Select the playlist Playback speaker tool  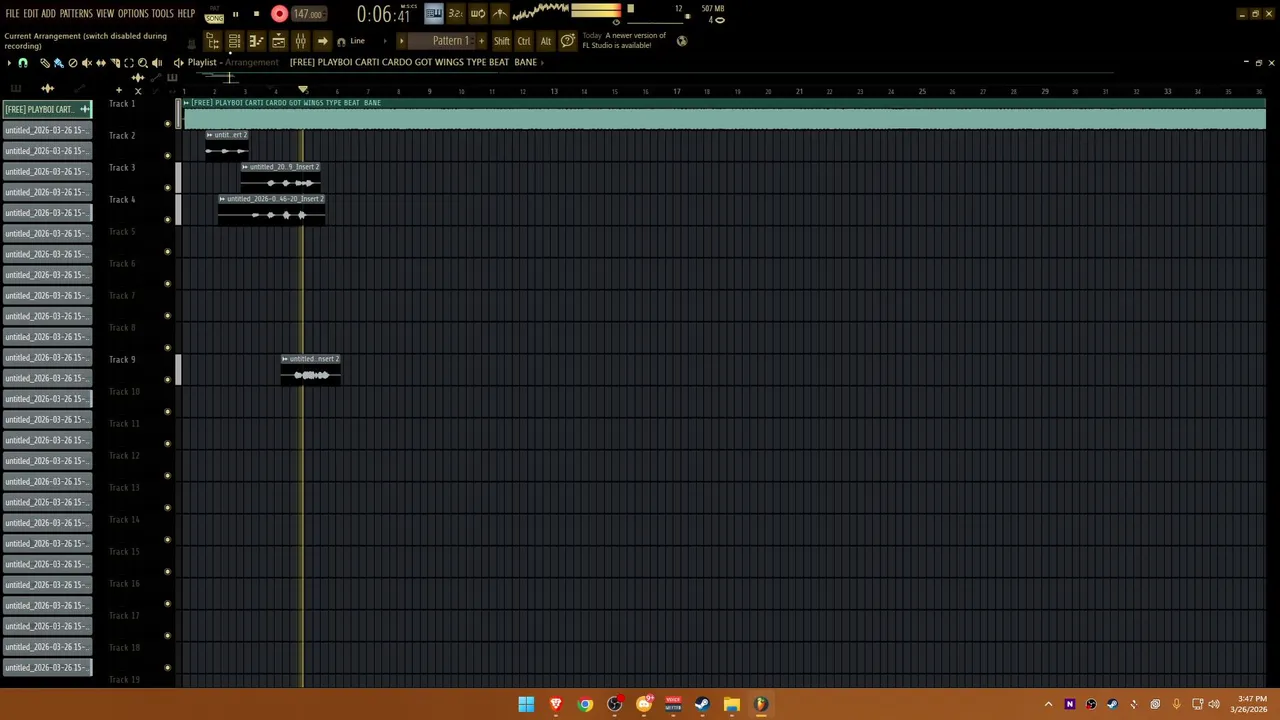pyautogui.click(x=157, y=63)
